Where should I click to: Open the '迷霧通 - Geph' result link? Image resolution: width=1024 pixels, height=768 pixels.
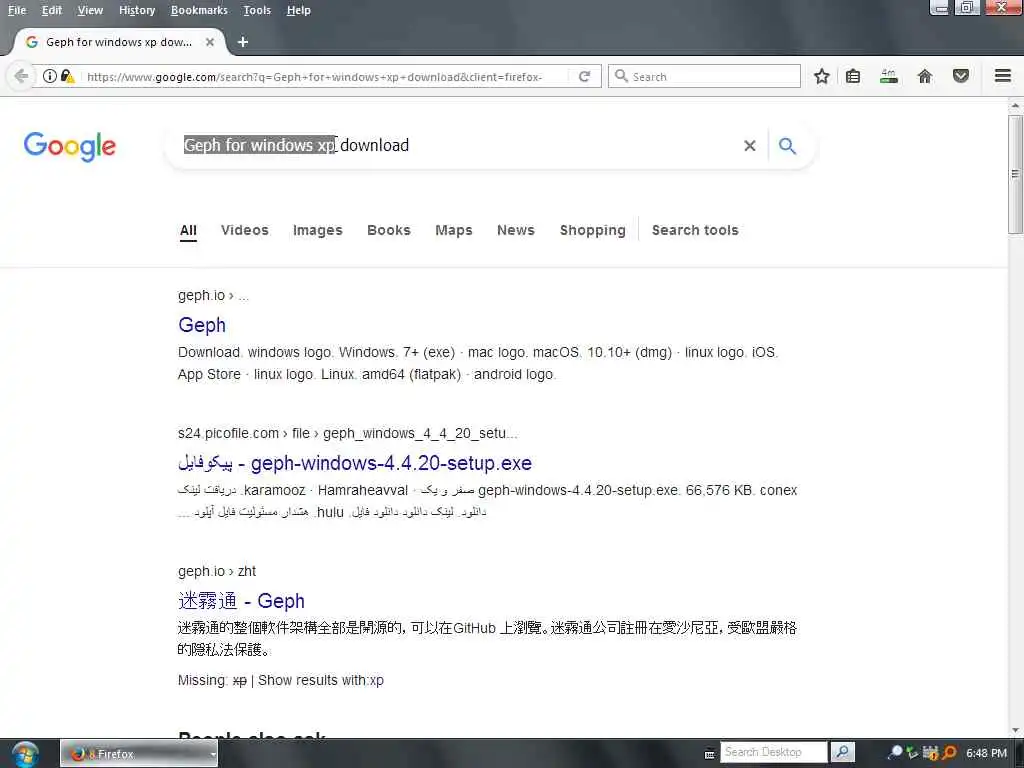[241, 601]
